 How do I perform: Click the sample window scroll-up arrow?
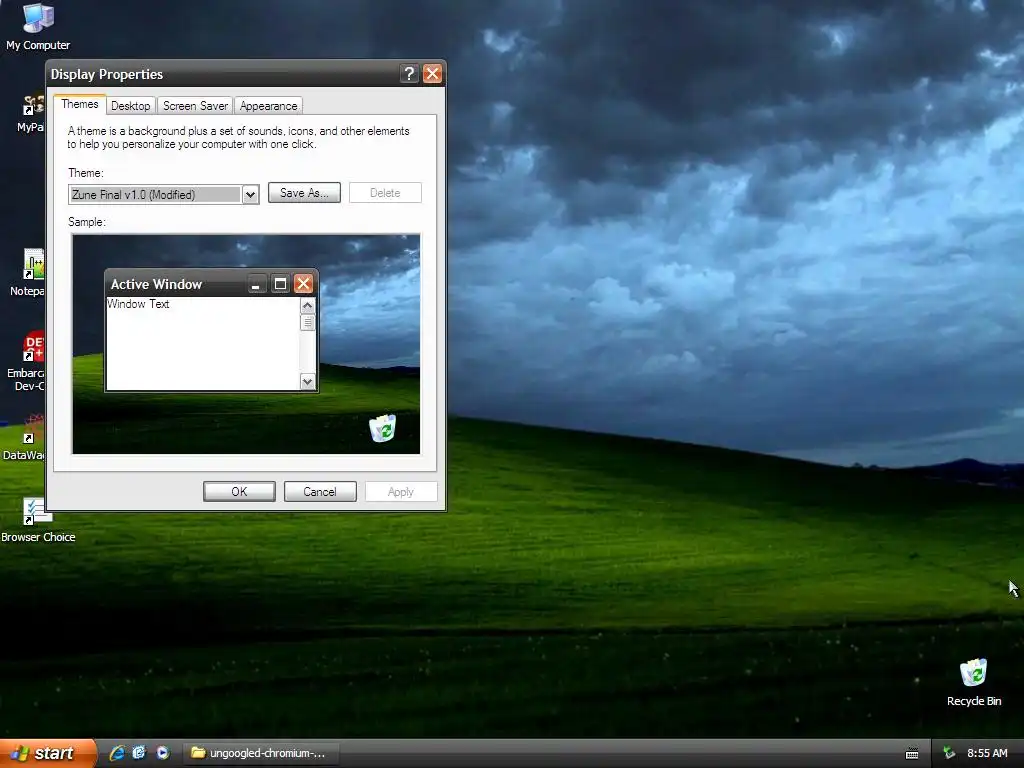point(308,306)
